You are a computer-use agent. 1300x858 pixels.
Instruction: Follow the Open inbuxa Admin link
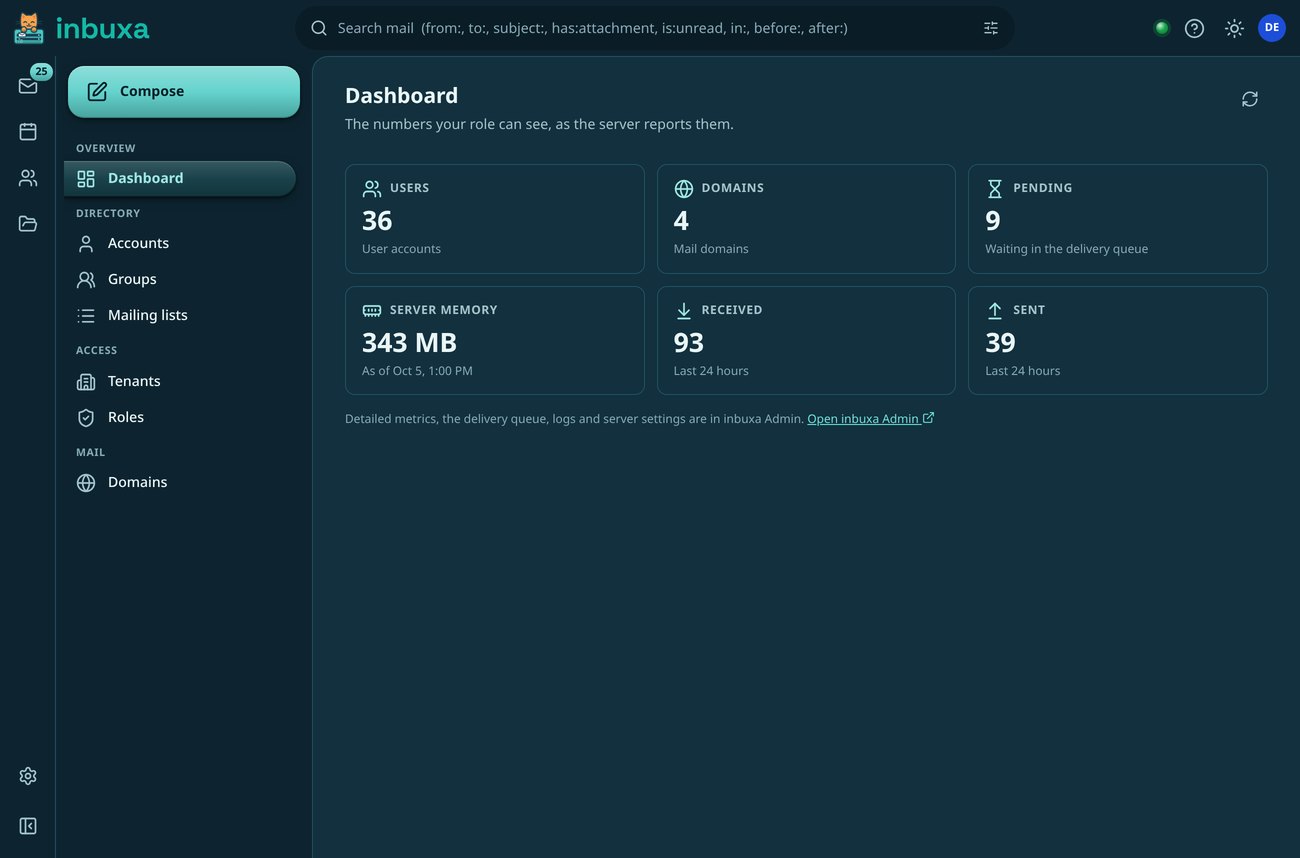tap(871, 419)
